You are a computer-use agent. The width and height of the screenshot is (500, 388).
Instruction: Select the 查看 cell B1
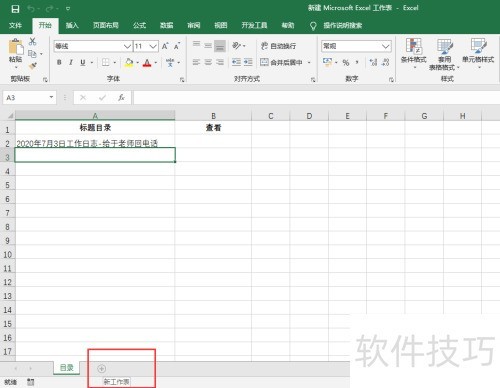click(x=213, y=127)
